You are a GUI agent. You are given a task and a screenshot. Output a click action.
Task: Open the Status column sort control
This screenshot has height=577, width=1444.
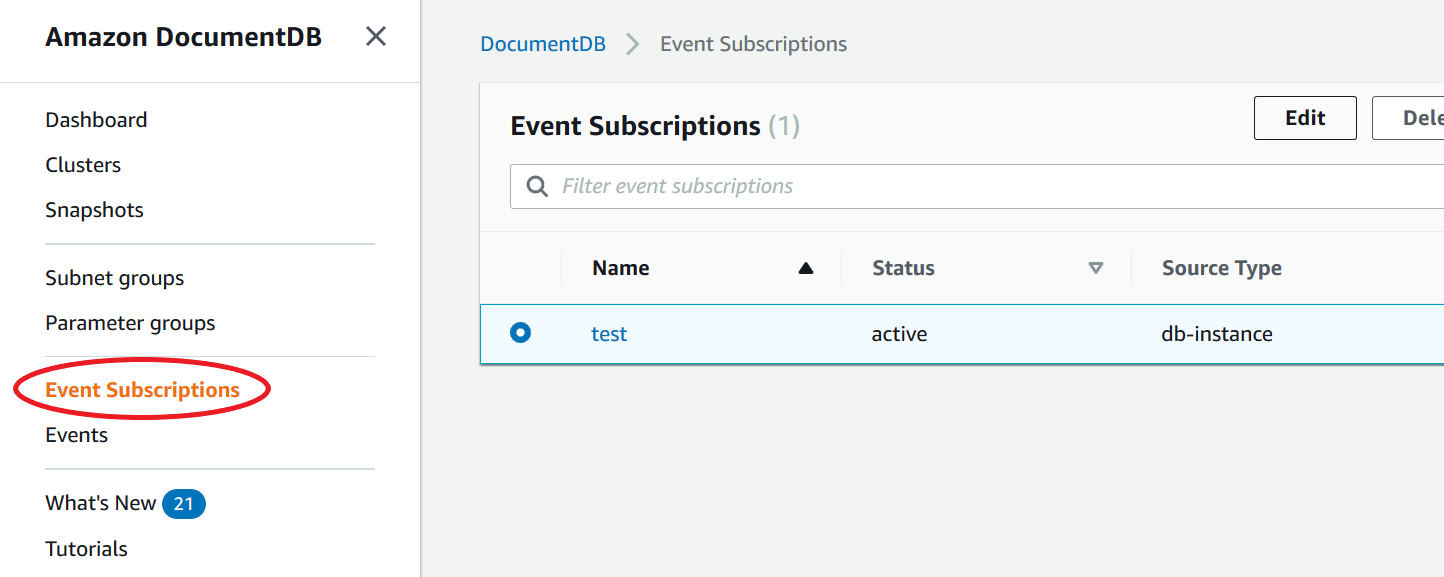(1096, 268)
